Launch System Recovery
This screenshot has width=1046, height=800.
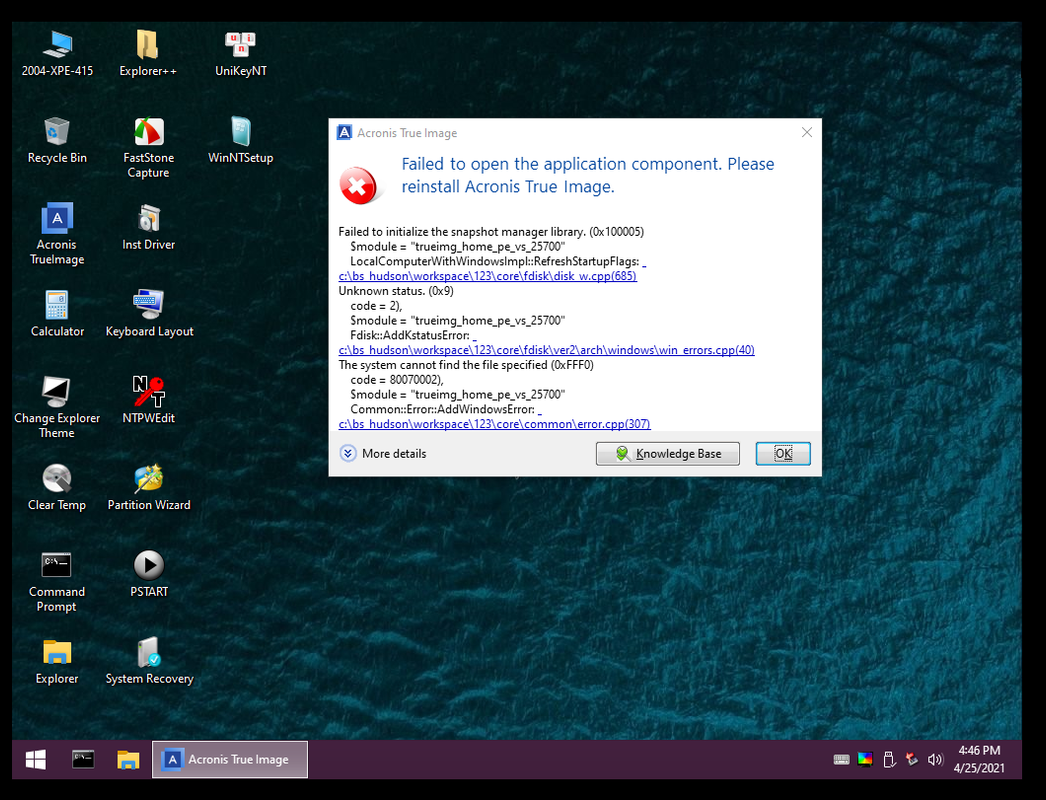pos(149,661)
